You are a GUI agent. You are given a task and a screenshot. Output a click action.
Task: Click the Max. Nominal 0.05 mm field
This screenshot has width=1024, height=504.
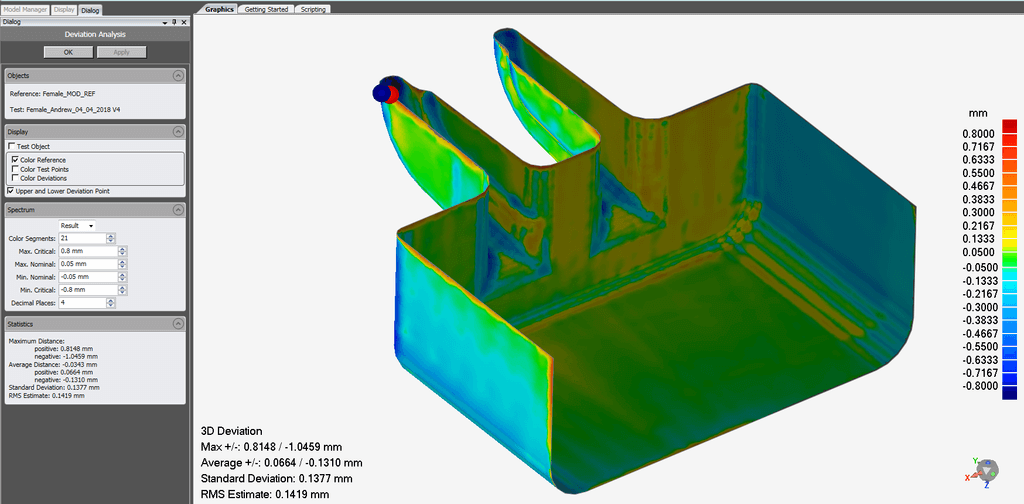pyautogui.click(x=88, y=264)
